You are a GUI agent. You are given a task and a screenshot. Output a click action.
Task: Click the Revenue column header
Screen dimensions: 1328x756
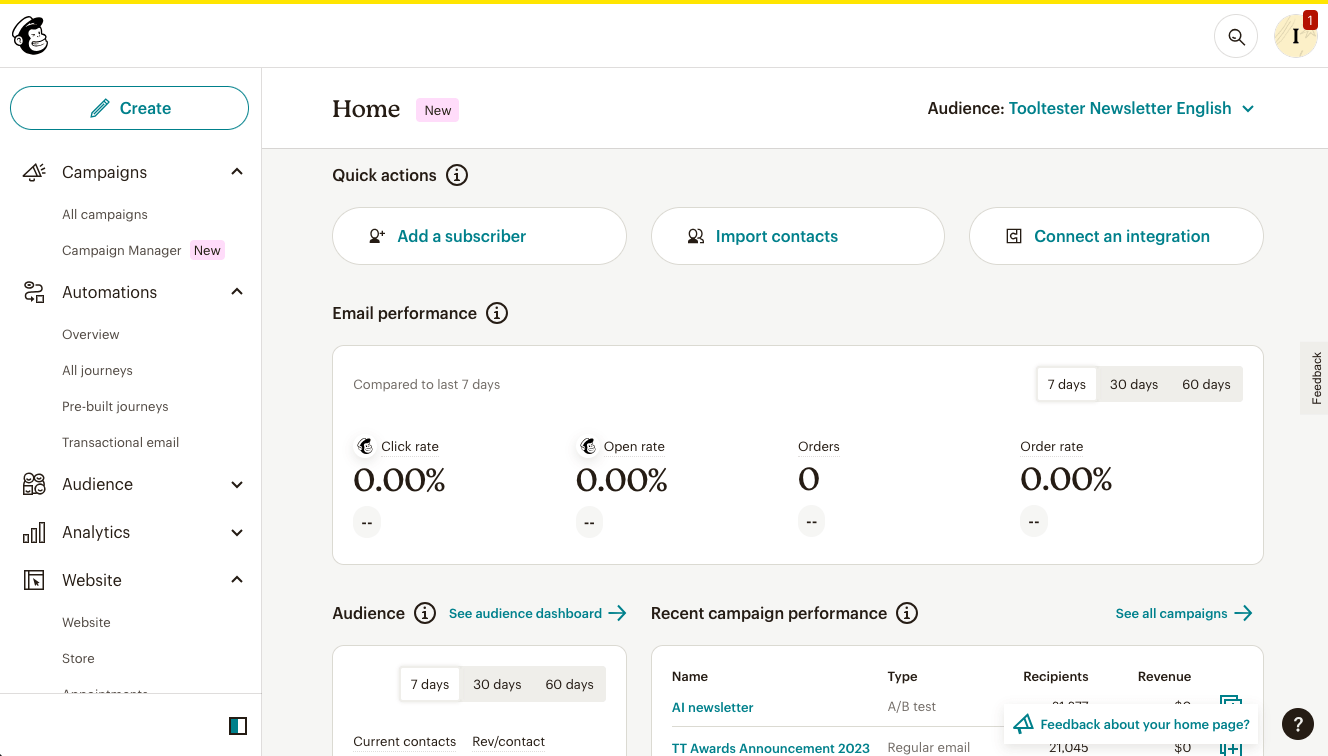coord(1164,676)
